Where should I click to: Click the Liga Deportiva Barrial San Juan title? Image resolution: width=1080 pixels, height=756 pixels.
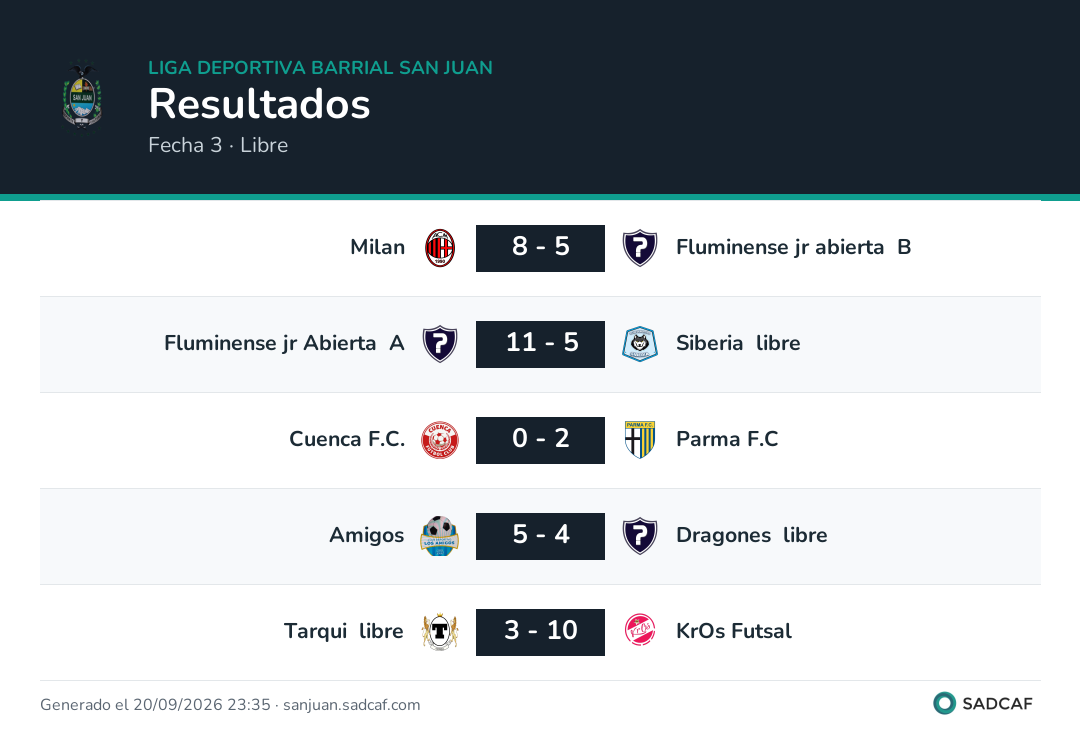pyautogui.click(x=320, y=67)
